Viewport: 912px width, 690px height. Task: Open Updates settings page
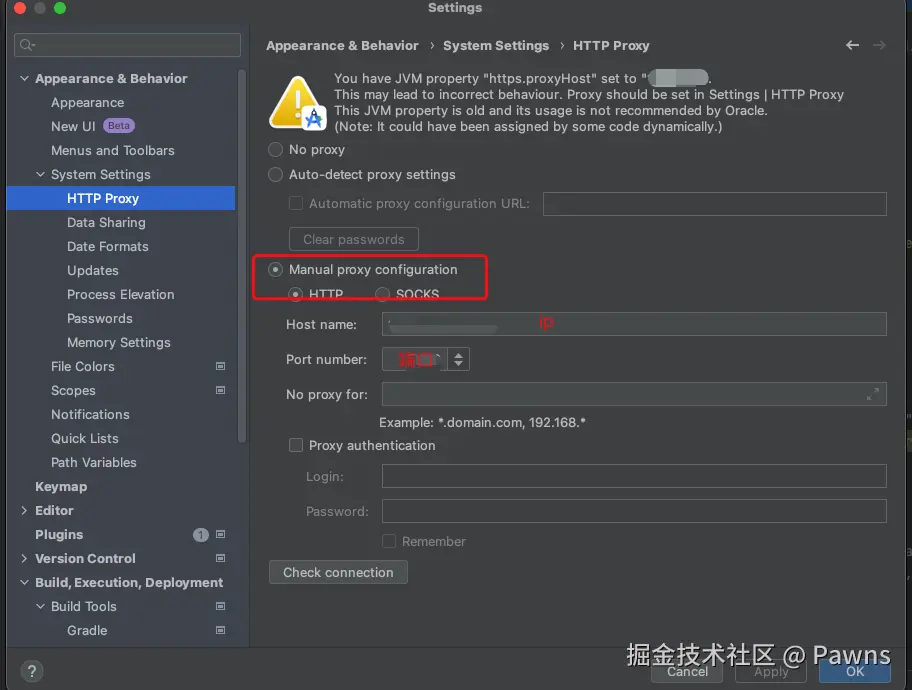[92, 271]
